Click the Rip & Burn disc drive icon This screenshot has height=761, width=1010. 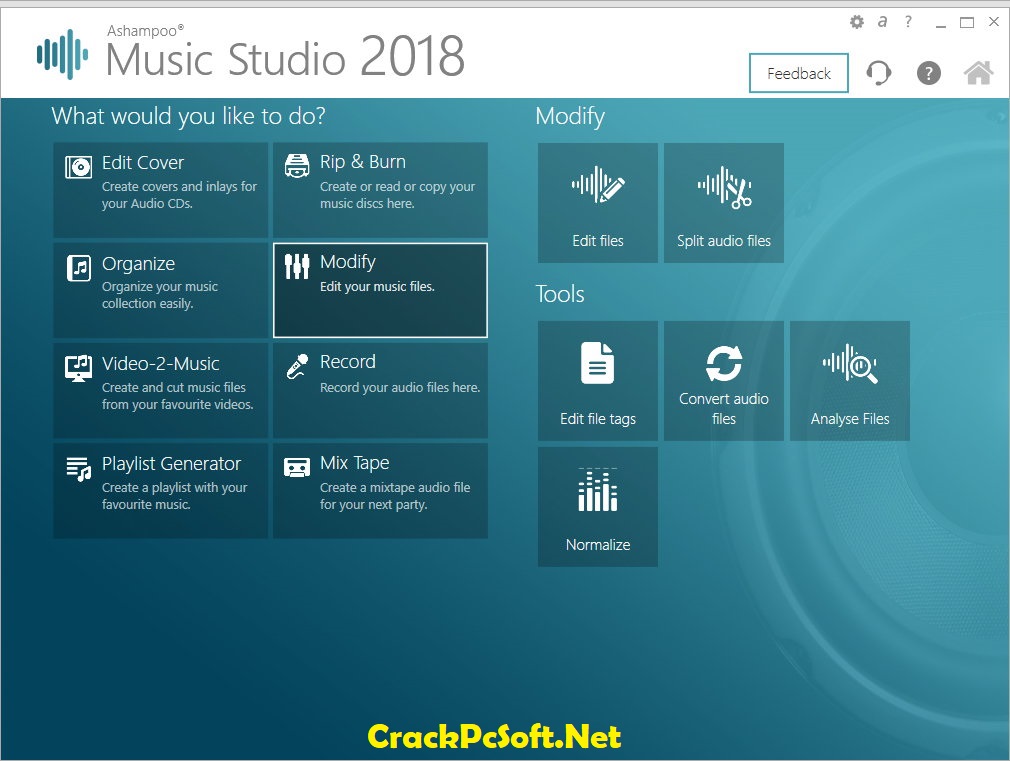click(x=297, y=166)
